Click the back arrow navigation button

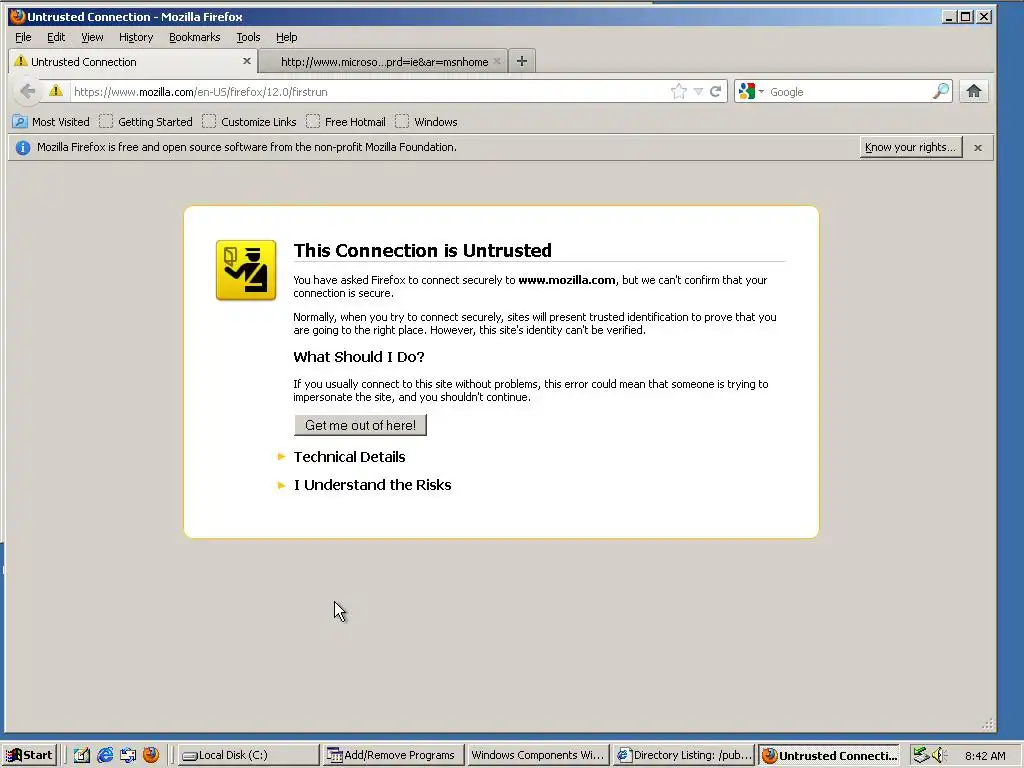click(x=27, y=91)
